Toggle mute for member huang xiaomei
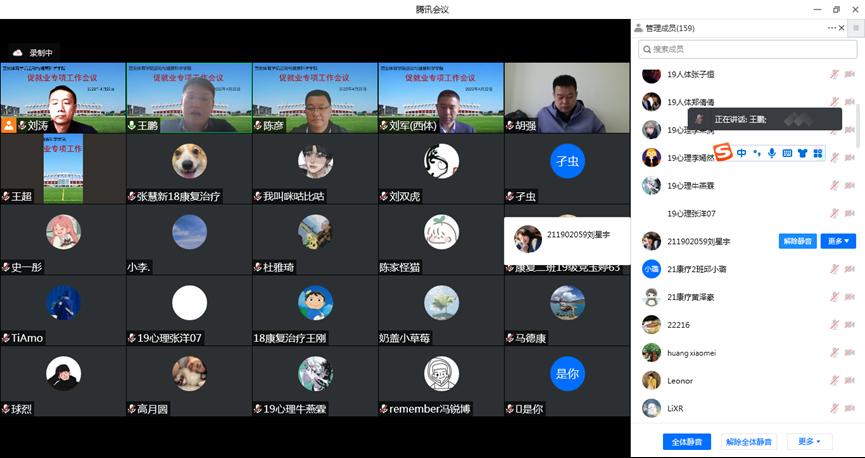The height and width of the screenshot is (458, 865). 833,353
